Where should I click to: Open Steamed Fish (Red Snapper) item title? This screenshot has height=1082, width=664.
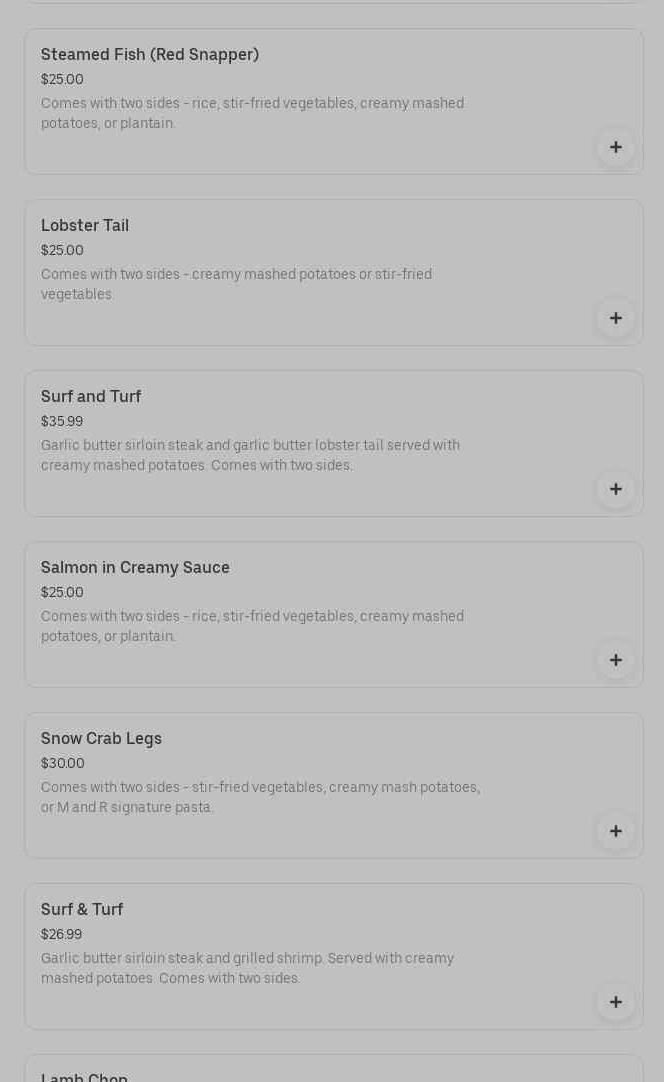150,55
